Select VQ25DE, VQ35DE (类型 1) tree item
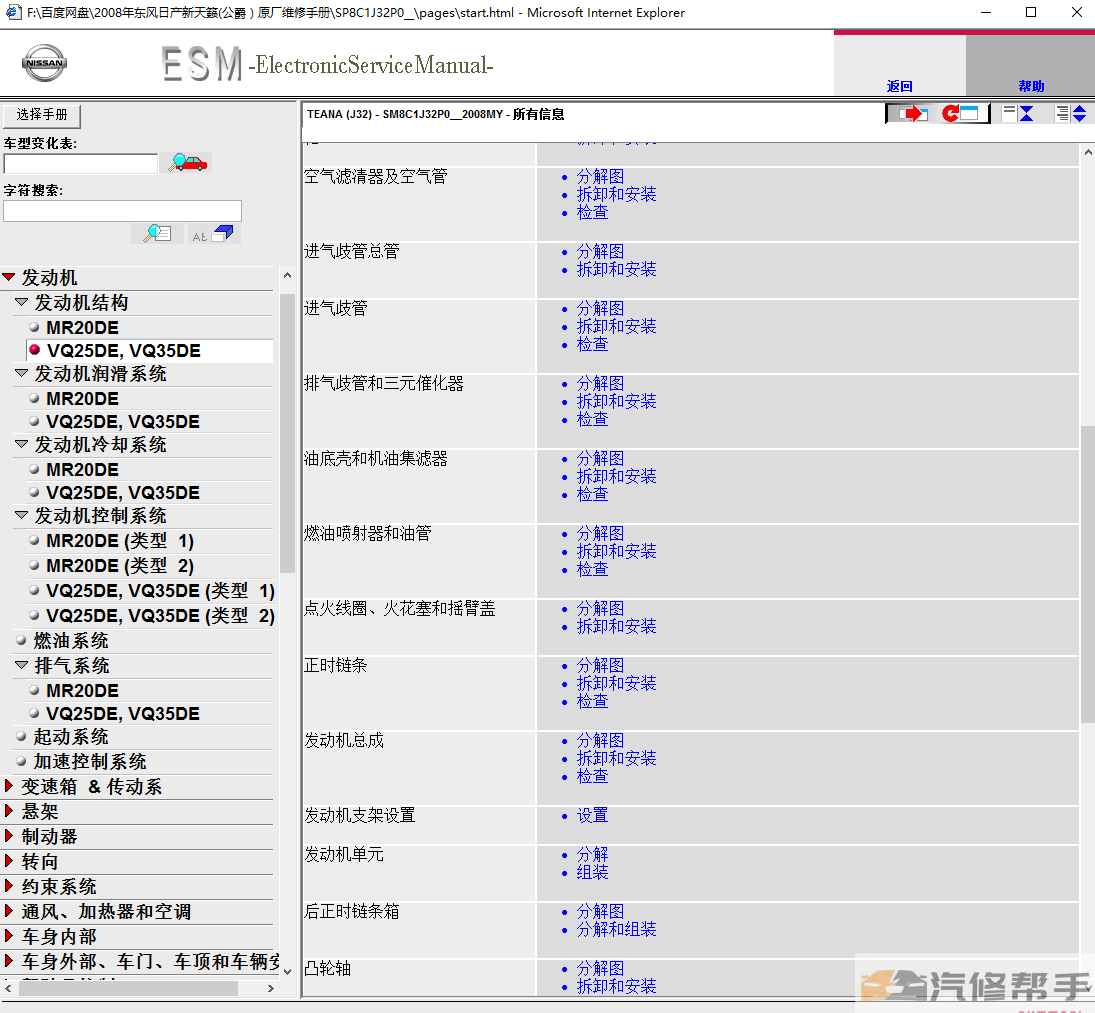 click(x=161, y=591)
